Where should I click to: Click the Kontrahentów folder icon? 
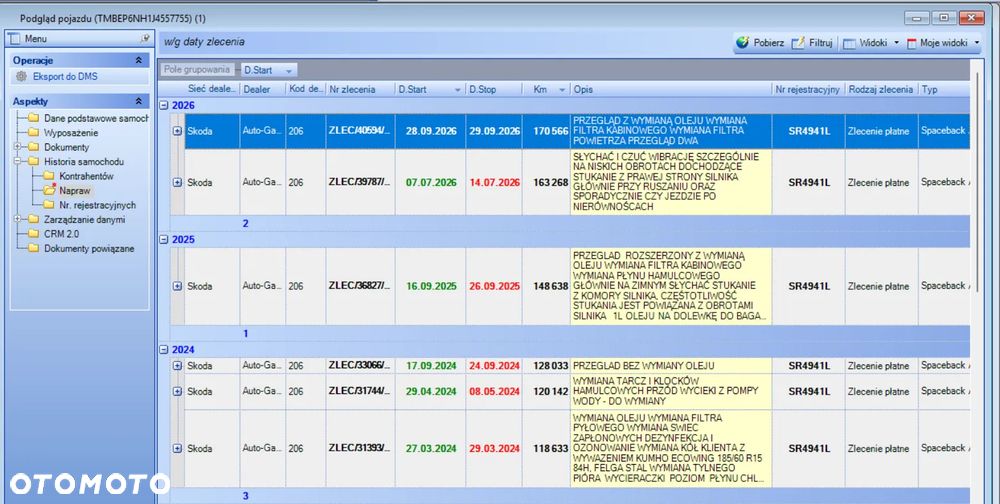point(48,175)
